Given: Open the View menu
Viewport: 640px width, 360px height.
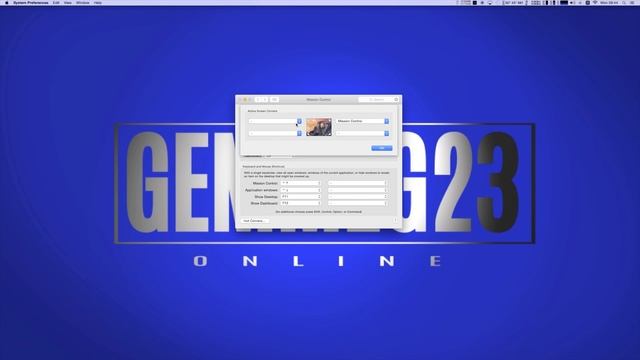Looking at the screenshot, I should click(68, 2).
